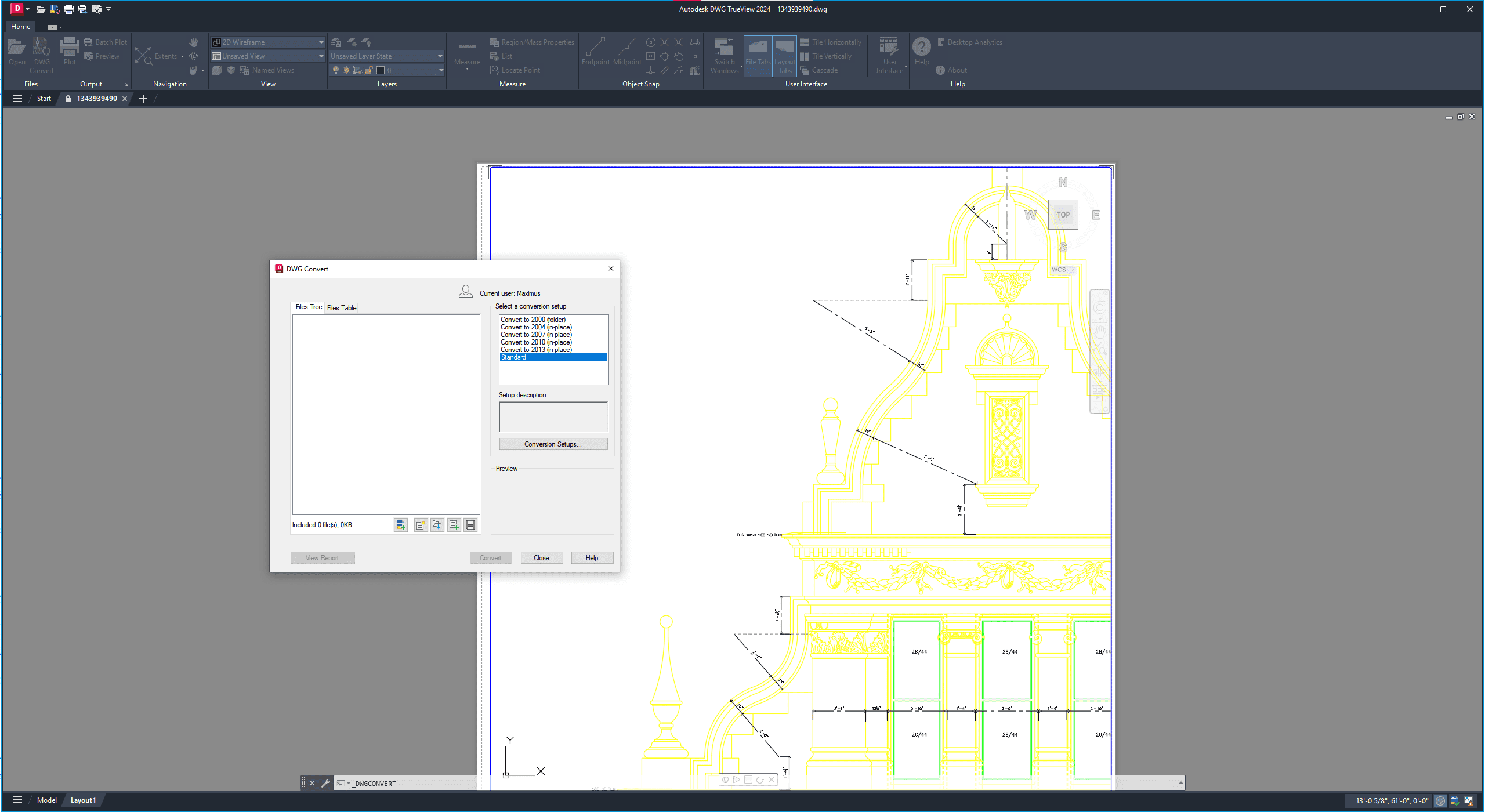Click the customize wrench icon on command line
Screen dimensions: 1485x812
pyautogui.click(x=325, y=783)
